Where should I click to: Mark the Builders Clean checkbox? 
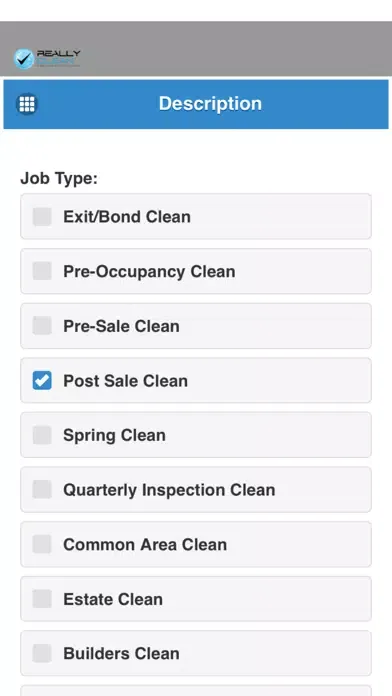point(42,653)
